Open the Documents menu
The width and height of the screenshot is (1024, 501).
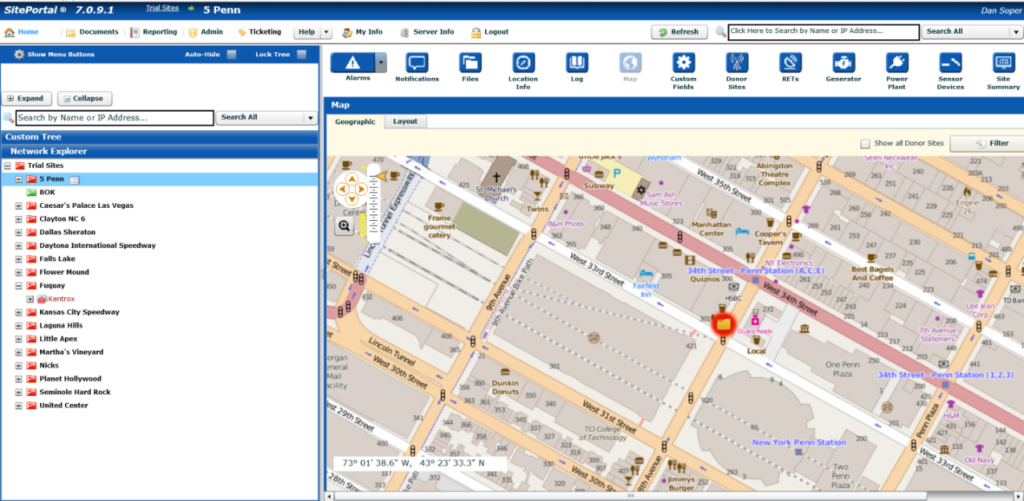[x=91, y=32]
